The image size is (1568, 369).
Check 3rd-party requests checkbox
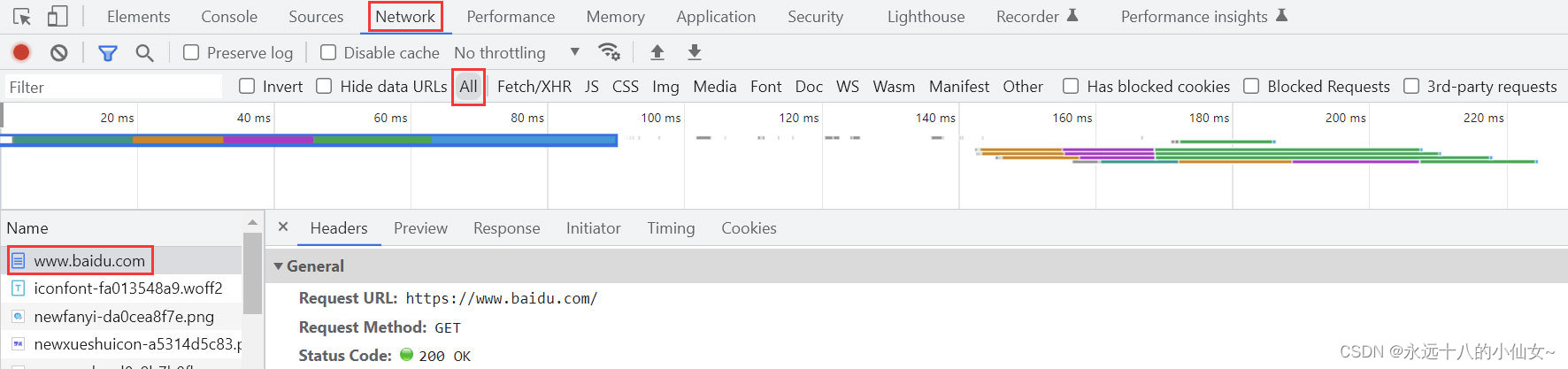point(1411,86)
